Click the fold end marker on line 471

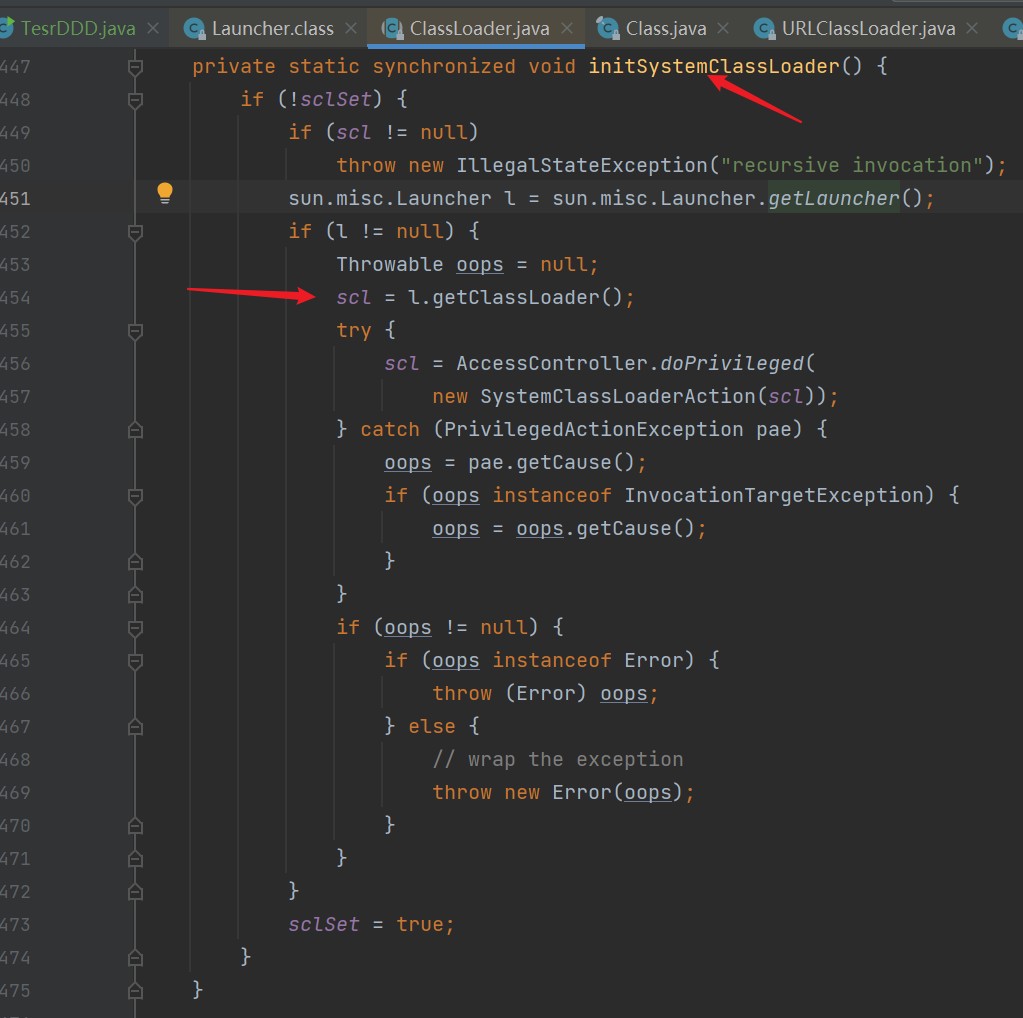click(135, 859)
